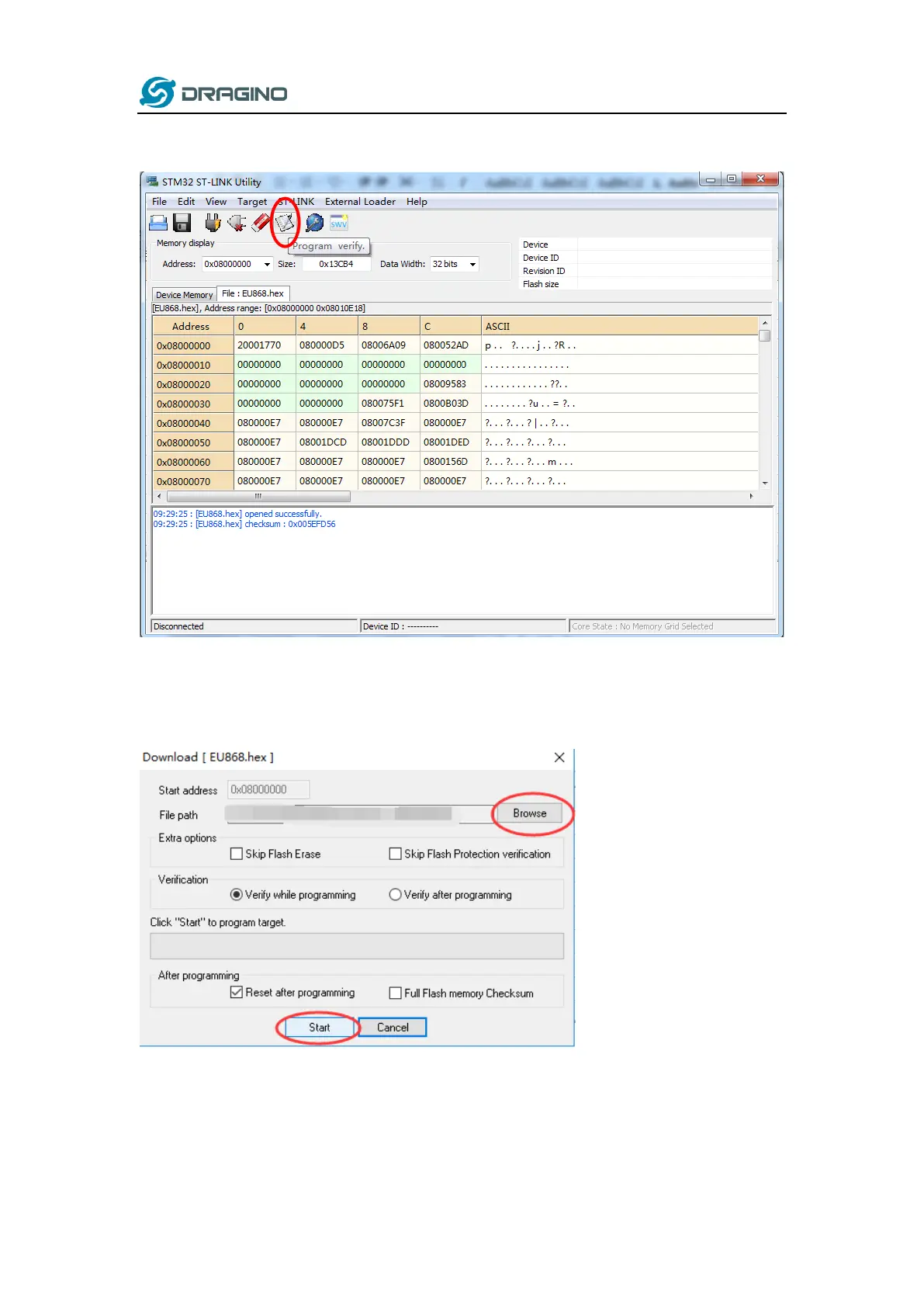Viewport: 924px width, 1307px height.
Task: Click the Start button in Download dialog
Action: point(320,1028)
